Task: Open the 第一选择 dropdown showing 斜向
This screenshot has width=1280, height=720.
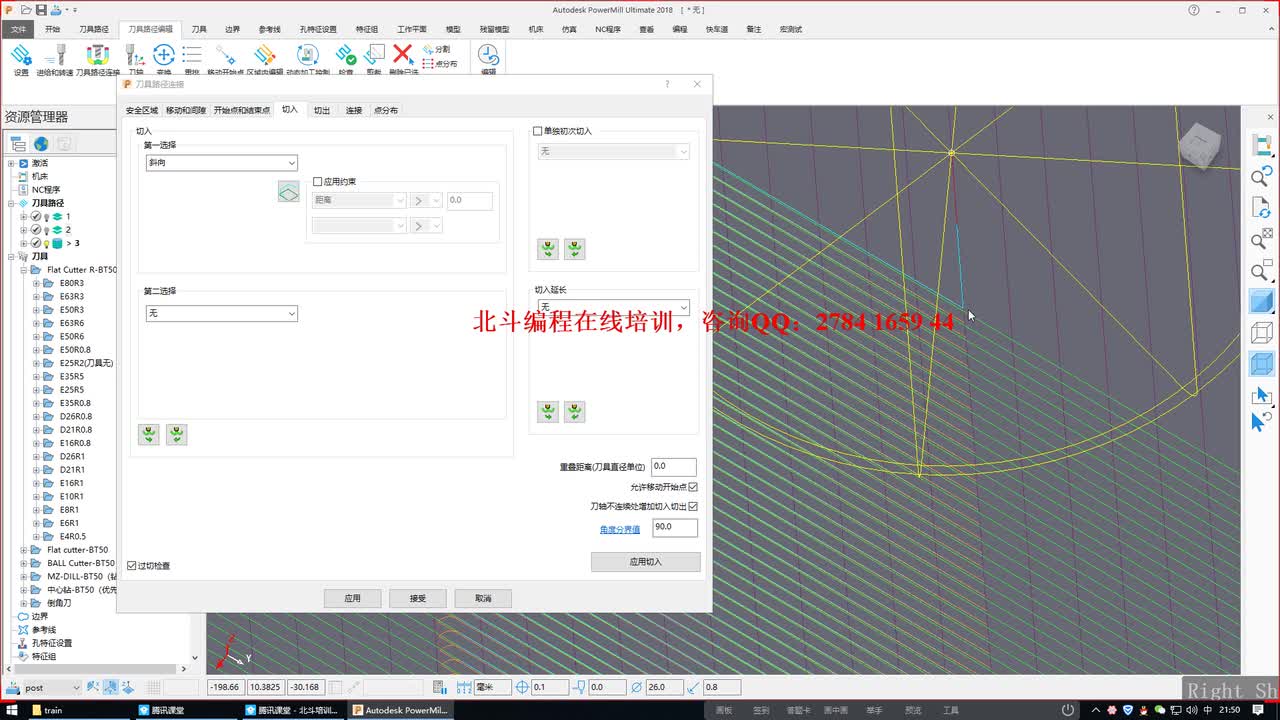Action: coord(221,163)
